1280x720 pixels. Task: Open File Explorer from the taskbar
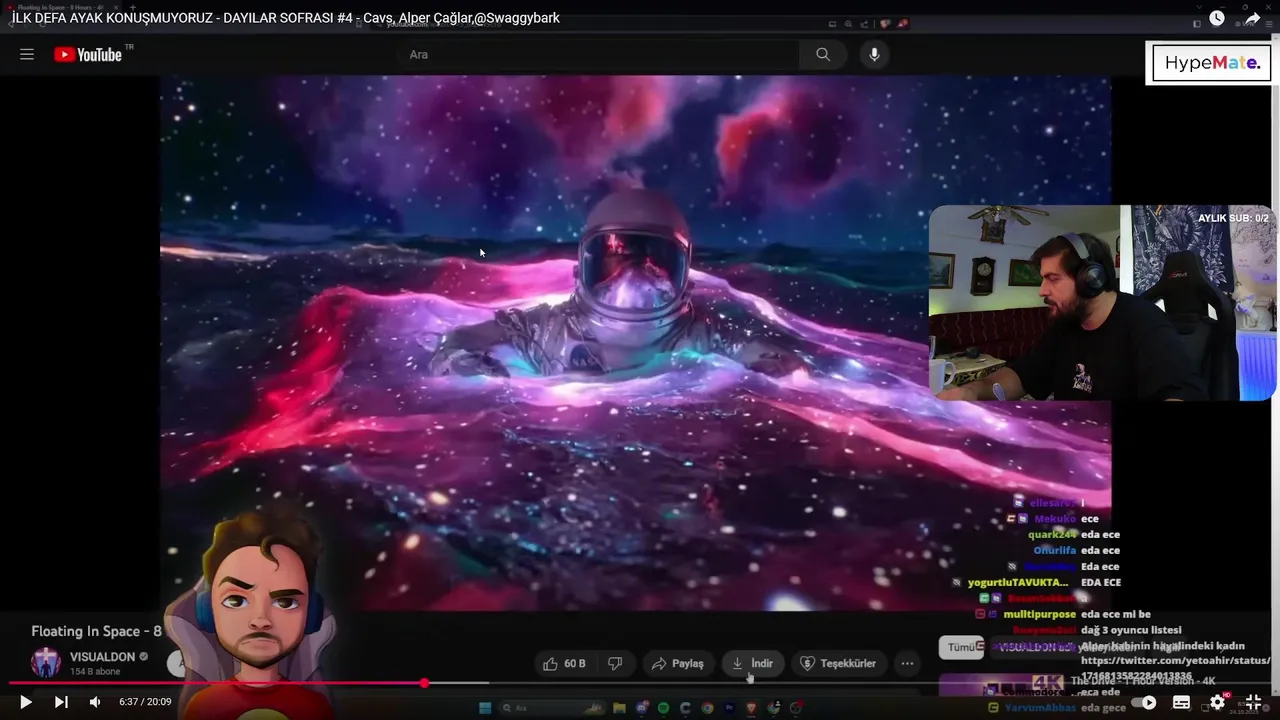[620, 708]
